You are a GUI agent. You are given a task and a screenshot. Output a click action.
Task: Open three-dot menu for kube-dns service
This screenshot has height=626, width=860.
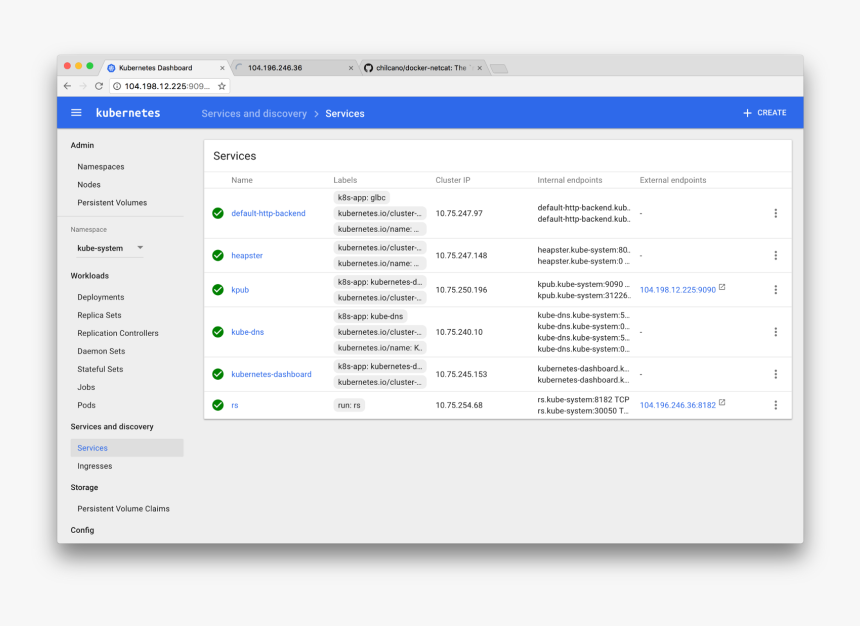pyautogui.click(x=775, y=332)
